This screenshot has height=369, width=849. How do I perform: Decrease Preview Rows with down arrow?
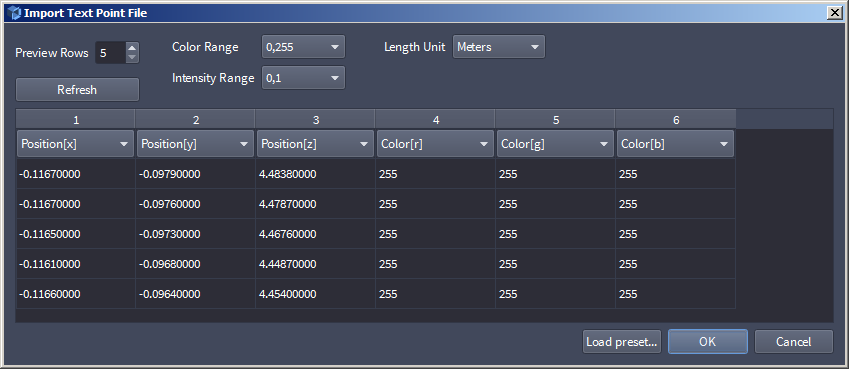132,57
